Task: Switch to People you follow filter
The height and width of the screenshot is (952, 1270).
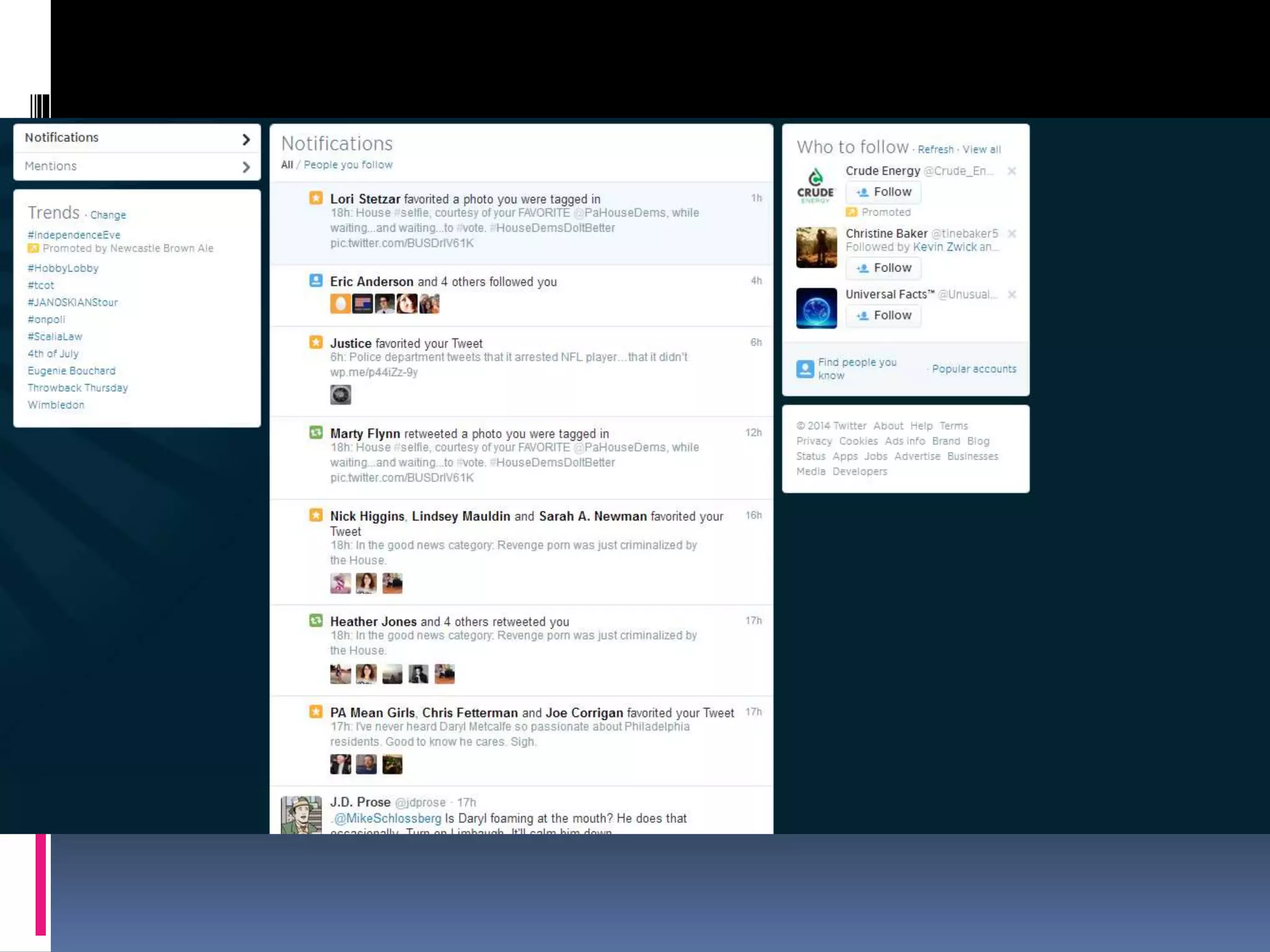Action: tap(348, 165)
